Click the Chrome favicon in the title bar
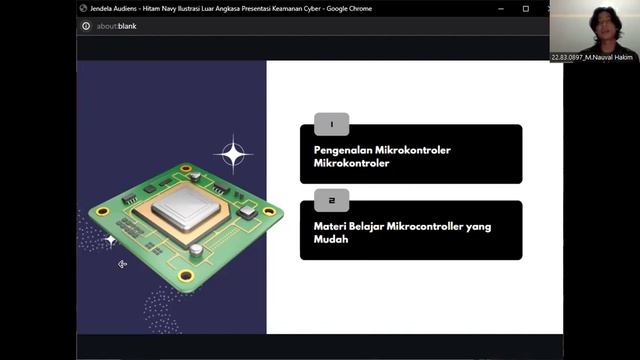 click(x=83, y=8)
